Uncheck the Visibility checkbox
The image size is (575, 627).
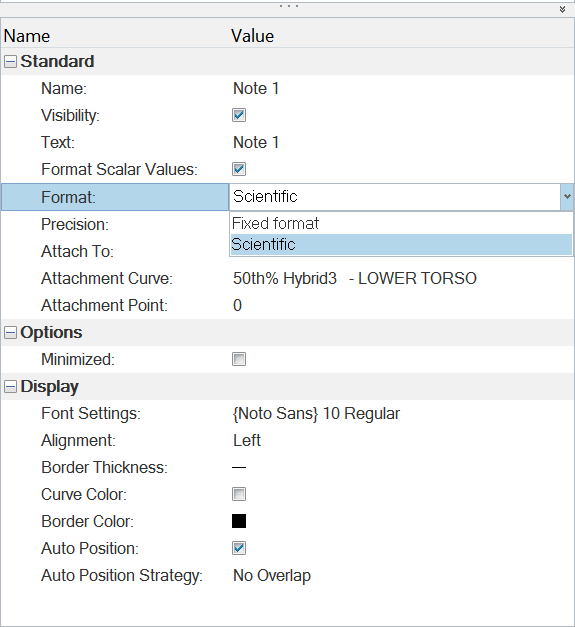click(x=239, y=115)
